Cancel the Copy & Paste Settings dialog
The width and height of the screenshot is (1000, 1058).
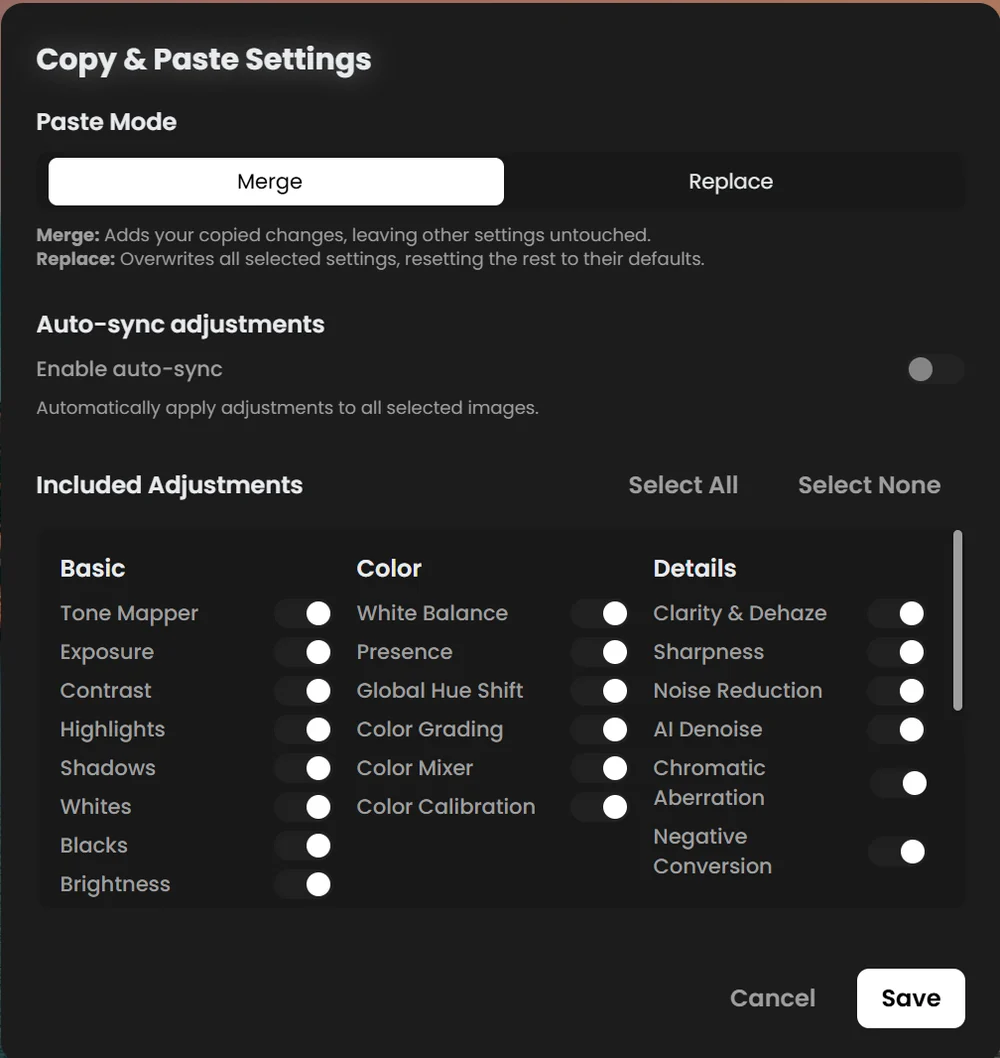(773, 998)
